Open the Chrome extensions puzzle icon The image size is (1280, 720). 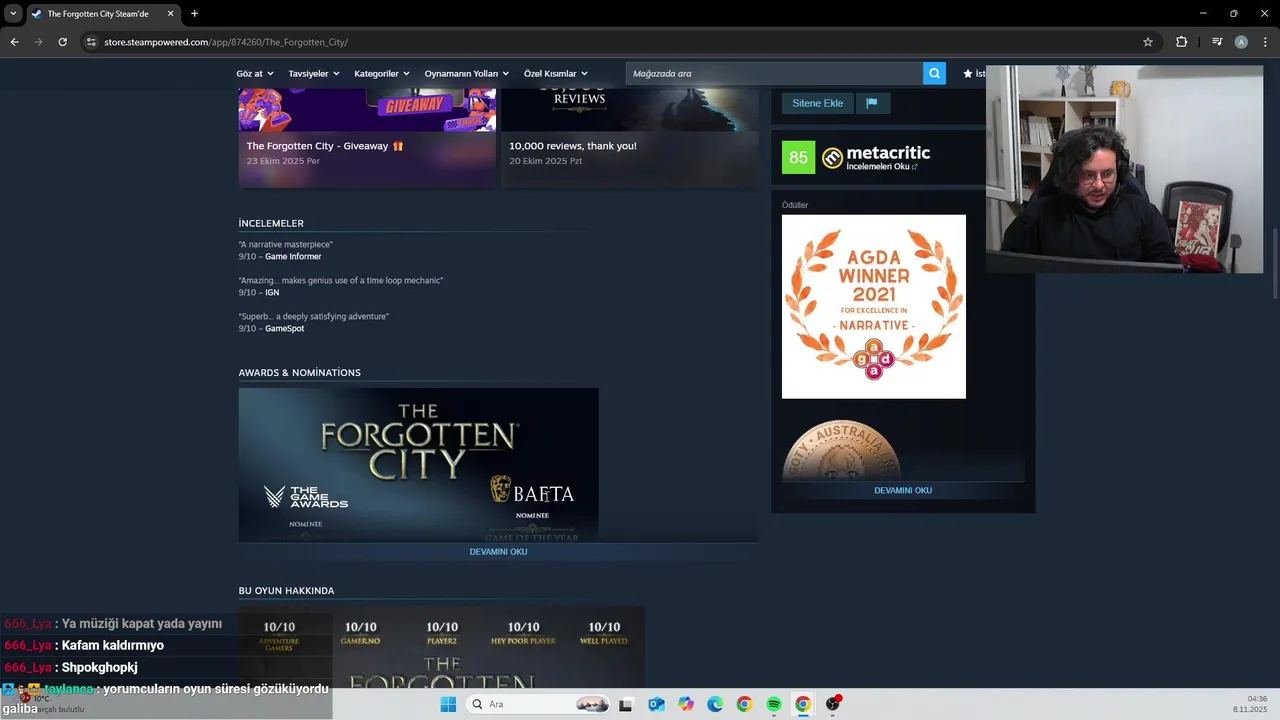click(1182, 42)
